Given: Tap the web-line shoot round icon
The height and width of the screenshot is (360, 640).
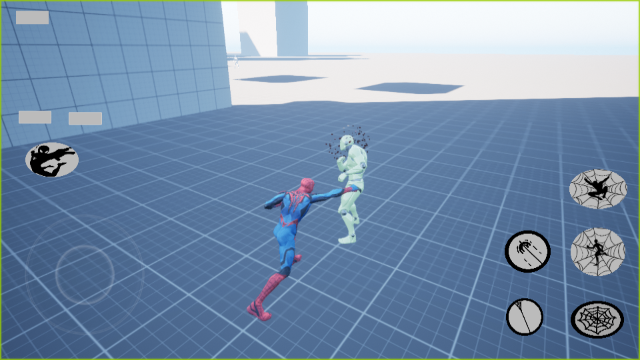Looking at the screenshot, I should [x=524, y=317].
